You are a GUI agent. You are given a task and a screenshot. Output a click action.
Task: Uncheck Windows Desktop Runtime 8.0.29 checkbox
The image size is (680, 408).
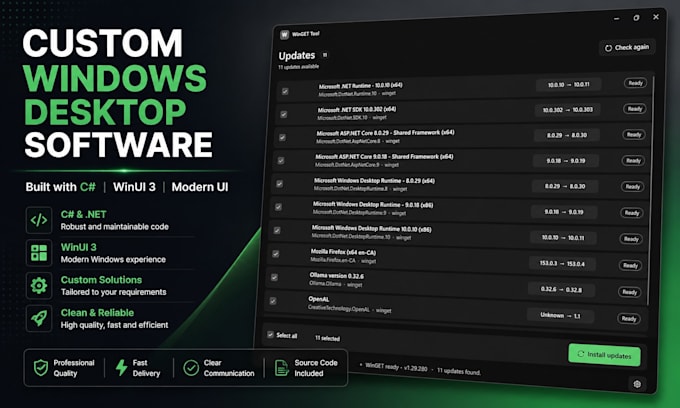(x=280, y=184)
